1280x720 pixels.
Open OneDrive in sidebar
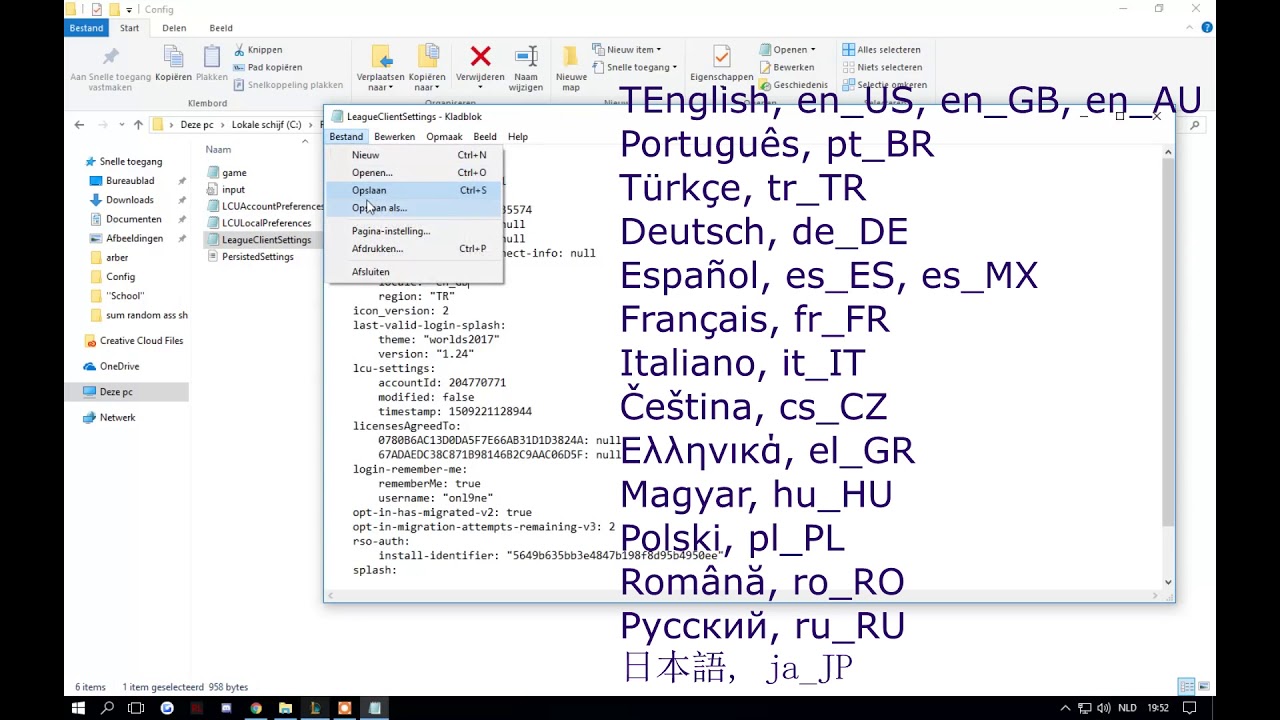coord(119,366)
